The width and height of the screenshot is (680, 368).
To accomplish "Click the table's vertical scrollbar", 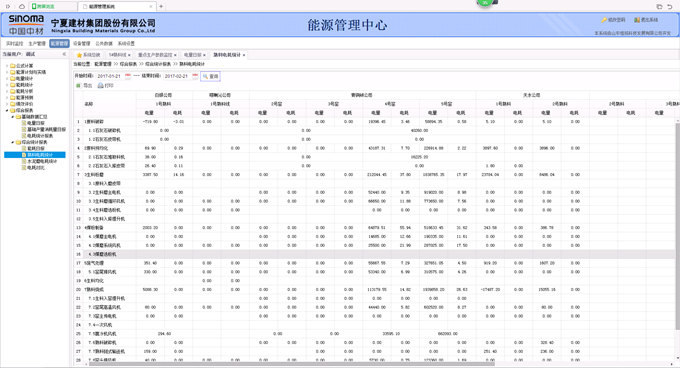I will (x=677, y=225).
